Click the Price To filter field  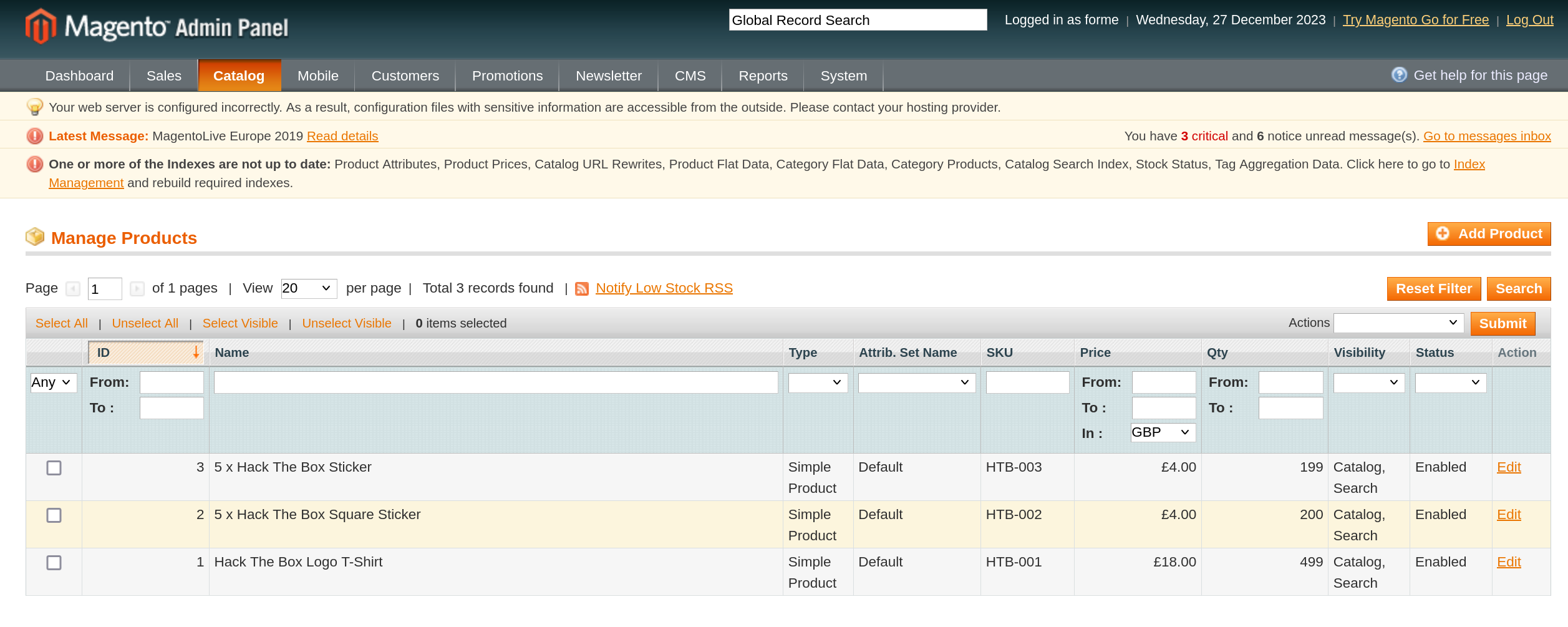(x=1164, y=408)
